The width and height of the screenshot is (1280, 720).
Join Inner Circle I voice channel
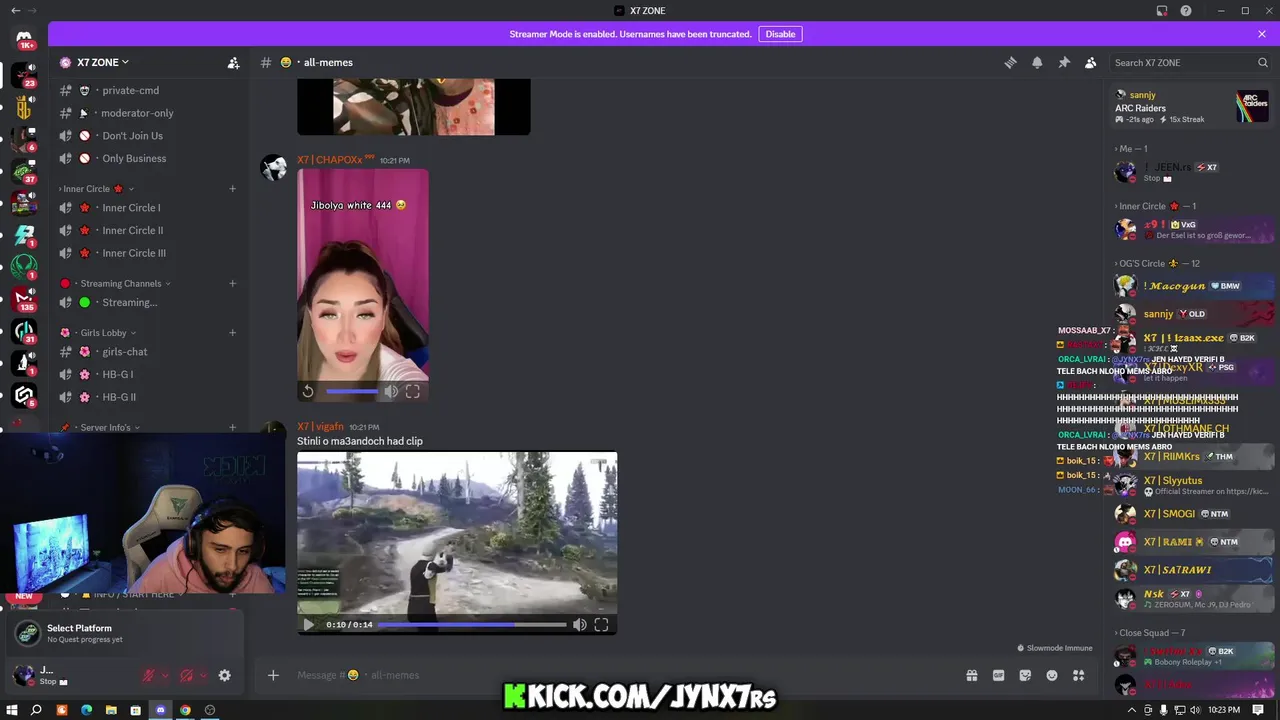[x=148, y=208]
